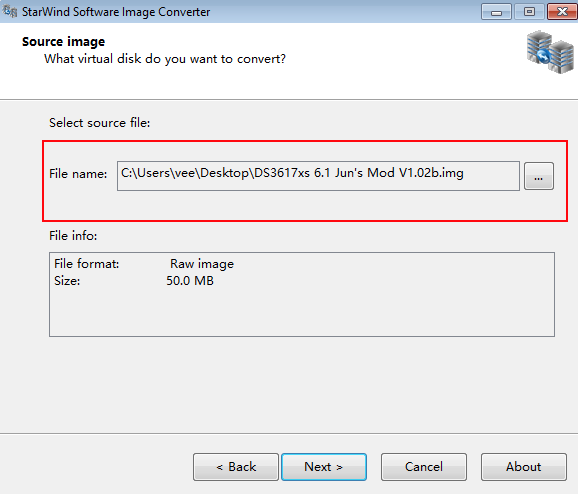
Task: Go to the next step with Next
Action: 324,467
